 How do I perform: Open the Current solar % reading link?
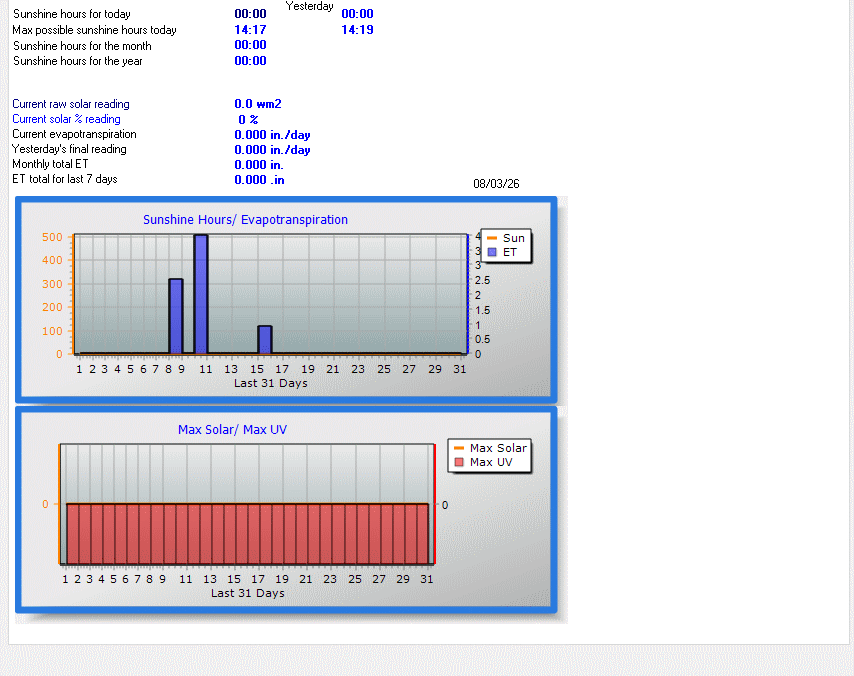tap(66, 119)
